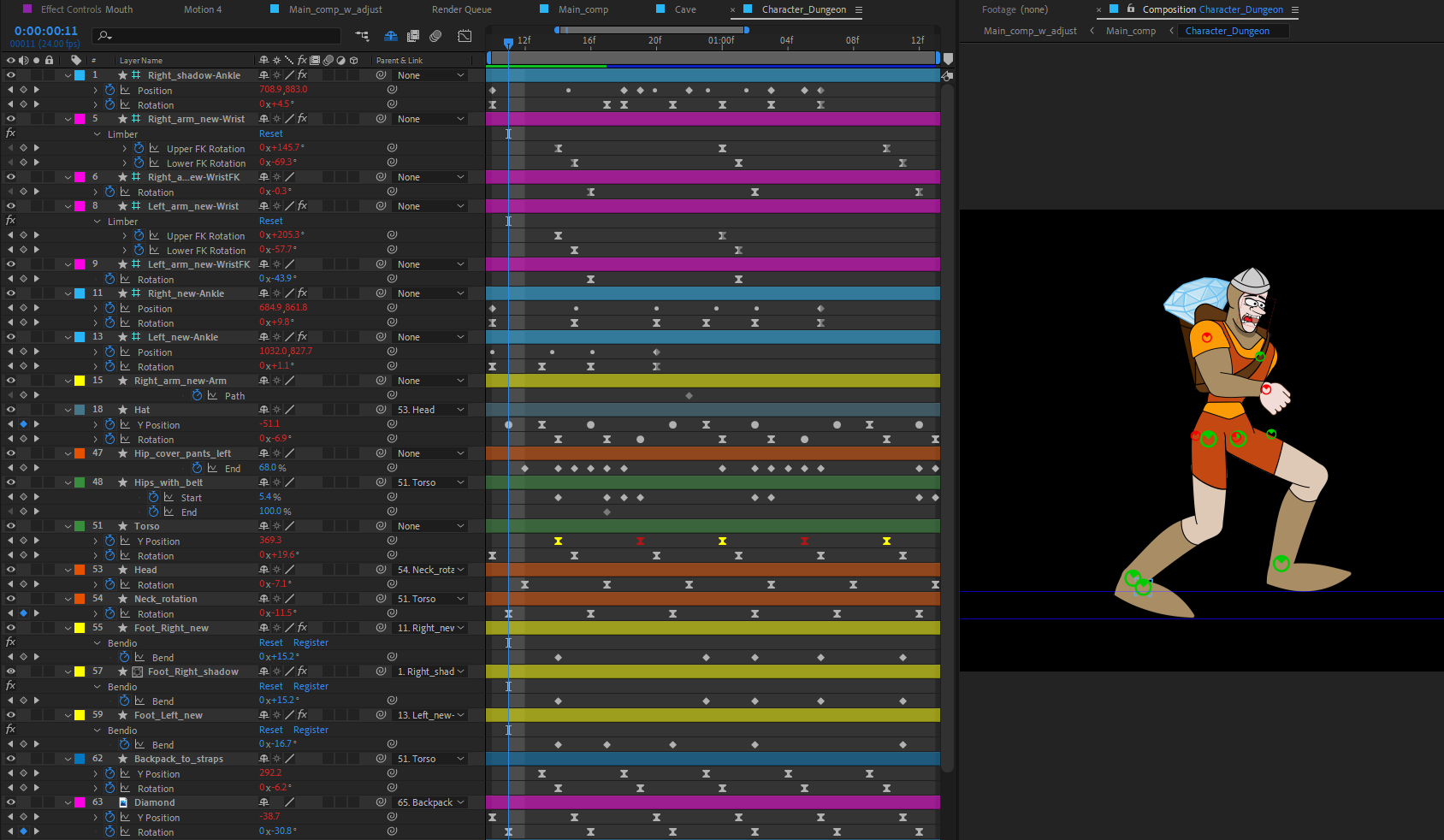Toggle the Hat Y Position keyframe diamond
Viewport: 1444px width, 840px height.
[23, 424]
